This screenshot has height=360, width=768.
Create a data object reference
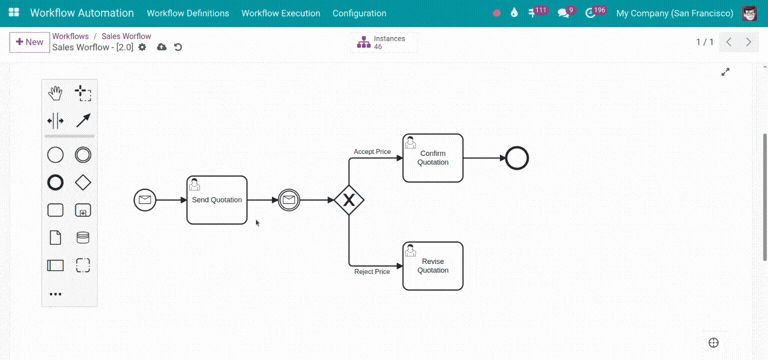point(55,238)
